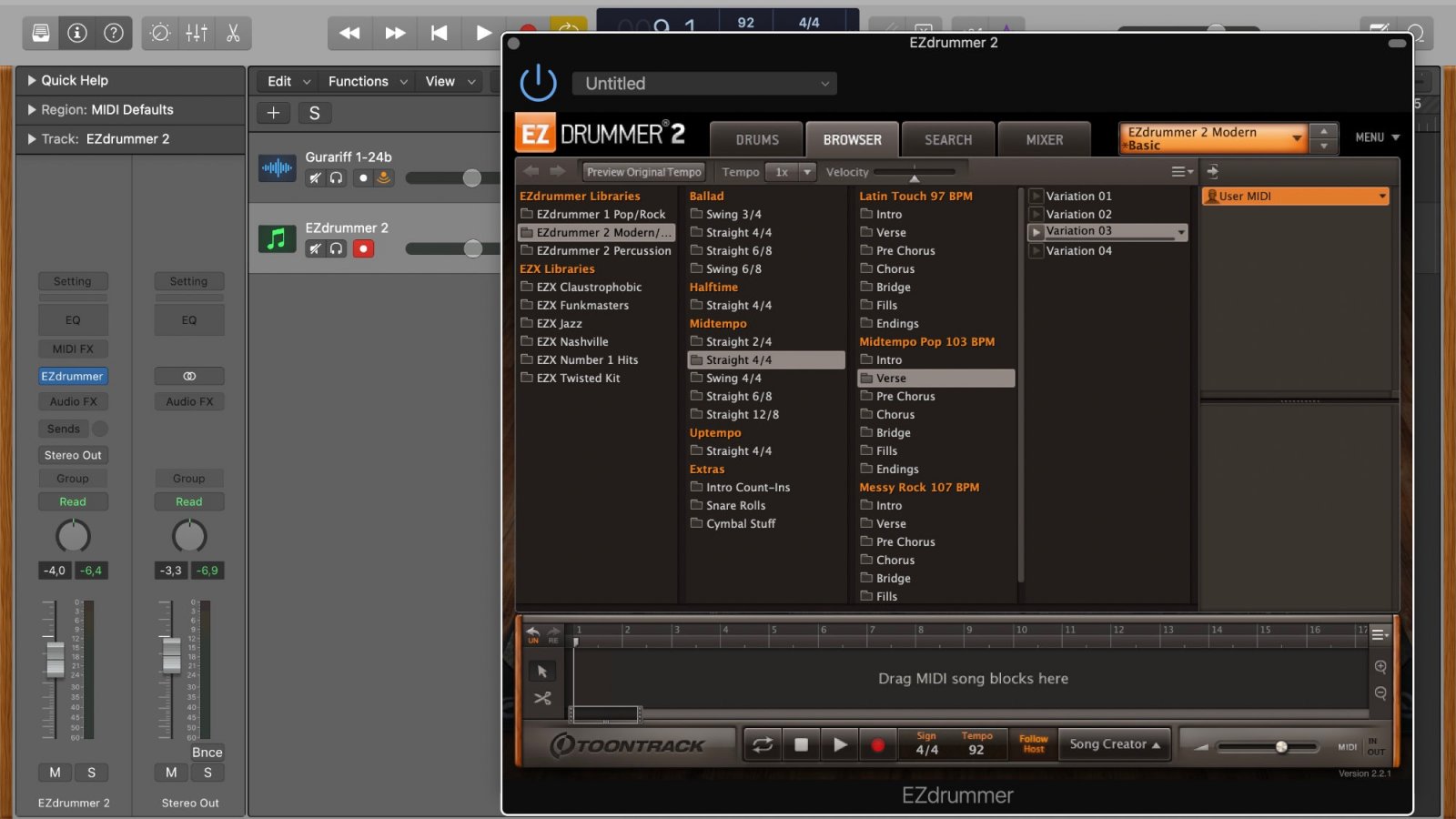The image size is (1456, 819).
Task: Open the Logic mixer icon
Action: click(x=197, y=34)
